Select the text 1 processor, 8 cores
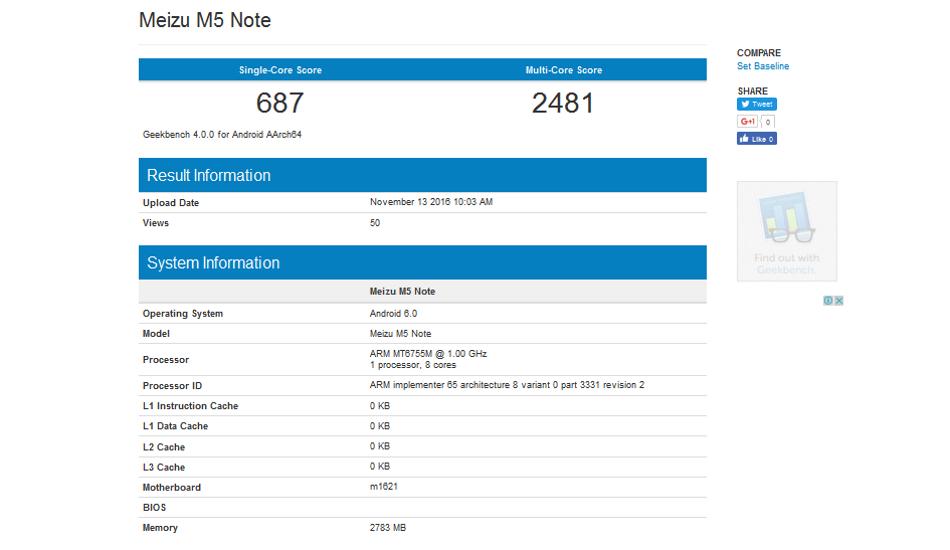950x550 pixels. [413, 365]
